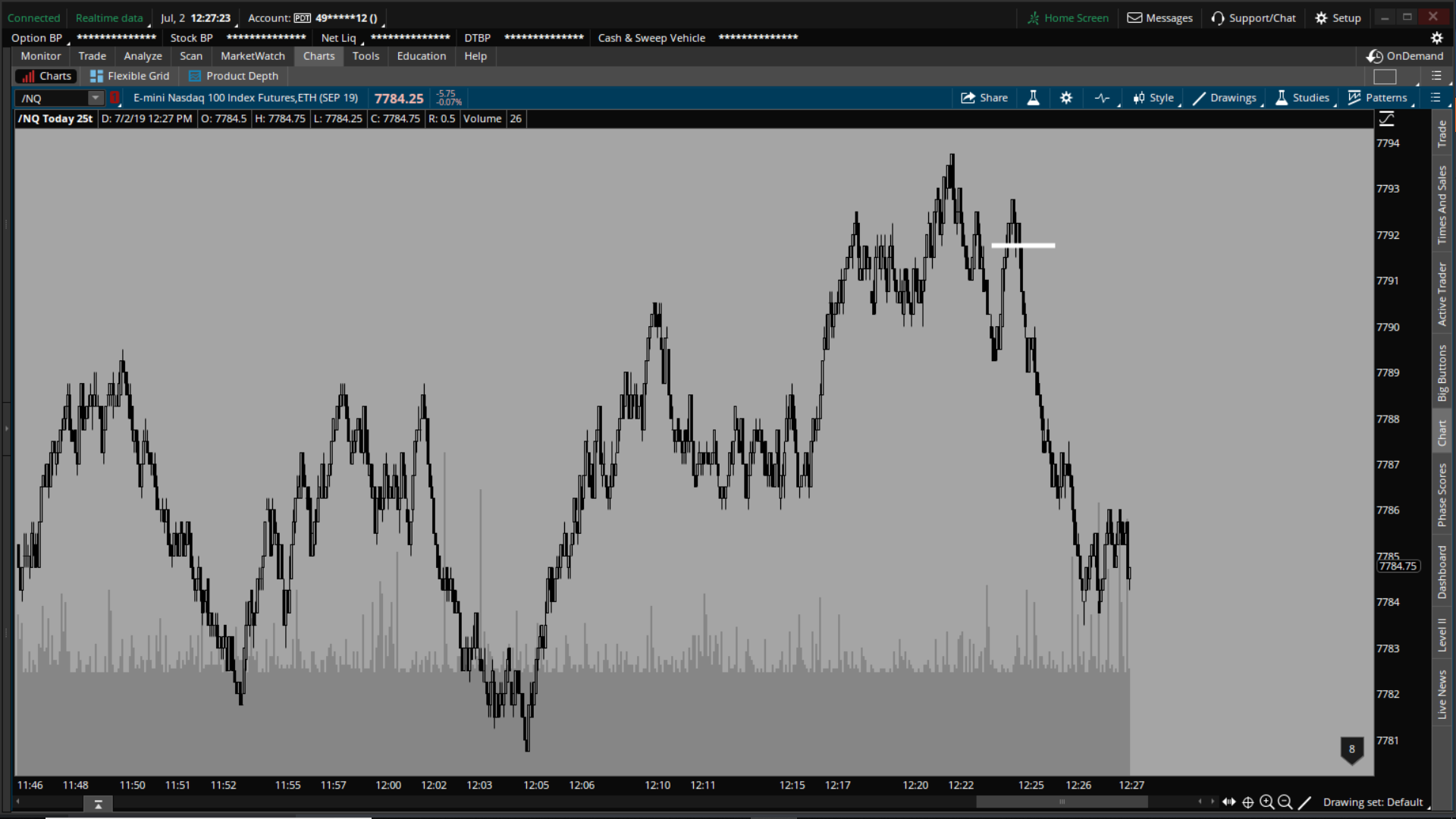Open the Help tab
The width and height of the screenshot is (1456, 819).
(475, 56)
